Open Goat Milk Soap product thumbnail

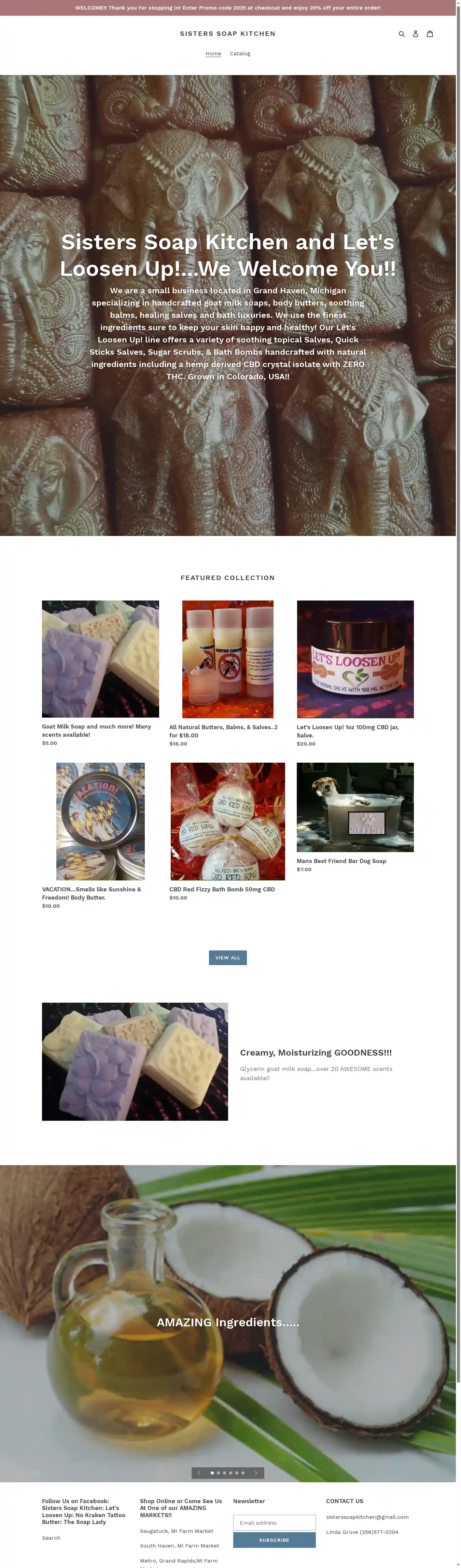click(100, 659)
